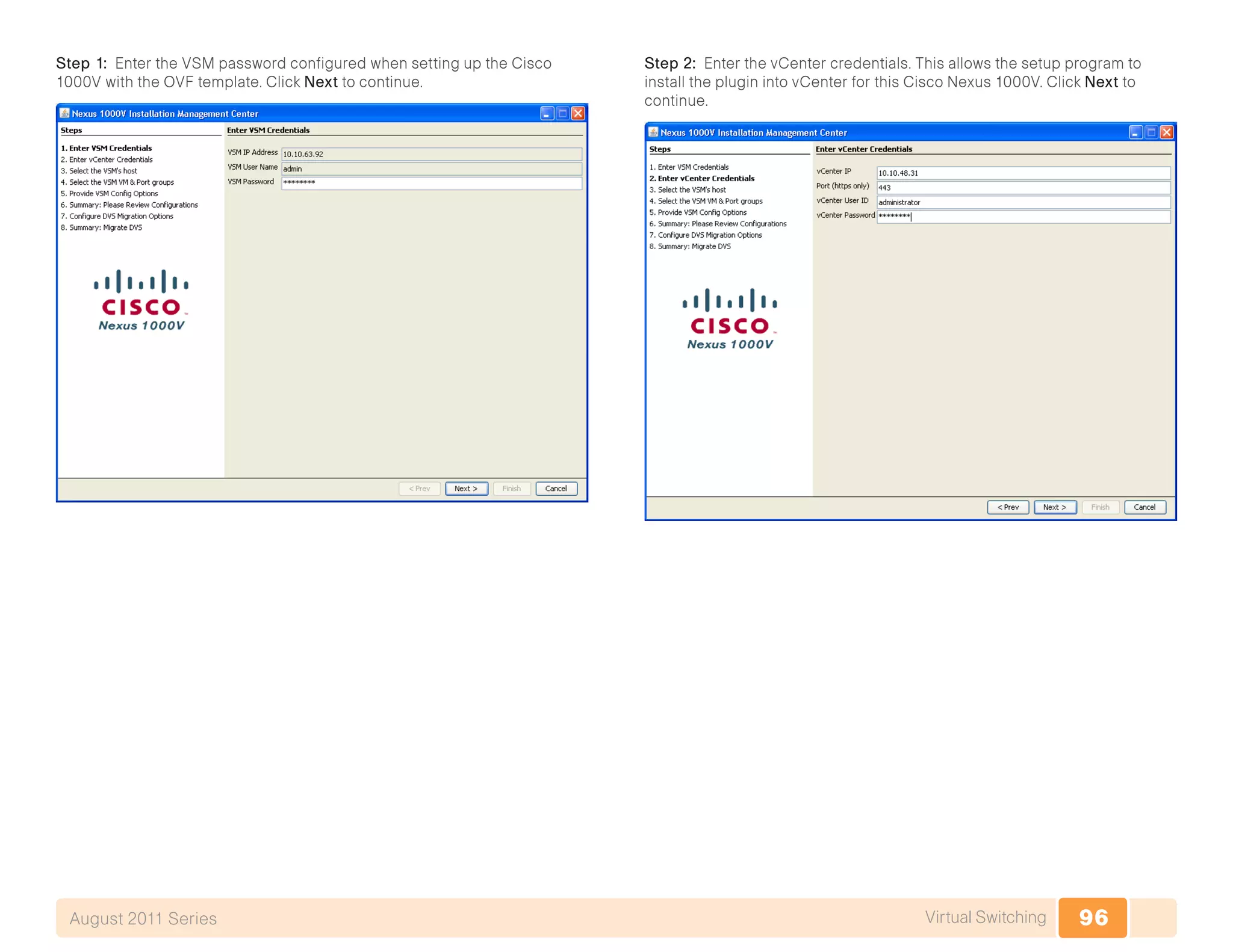The height and width of the screenshot is (952, 1233).
Task: Click Cisco Nexus 1000V logo in right window
Action: pos(729,319)
